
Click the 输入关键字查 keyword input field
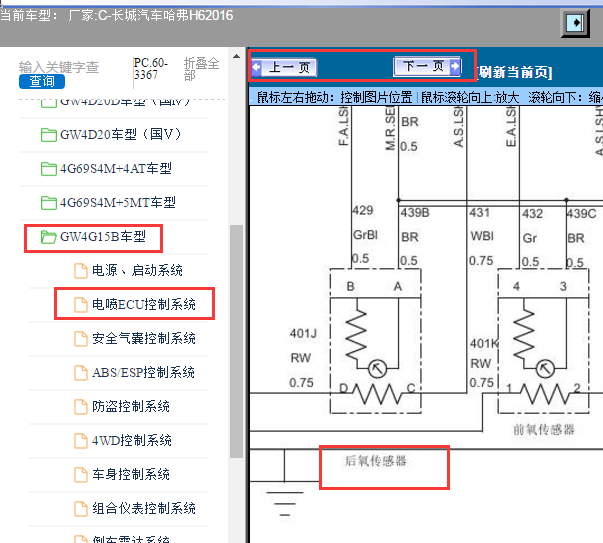59,67
